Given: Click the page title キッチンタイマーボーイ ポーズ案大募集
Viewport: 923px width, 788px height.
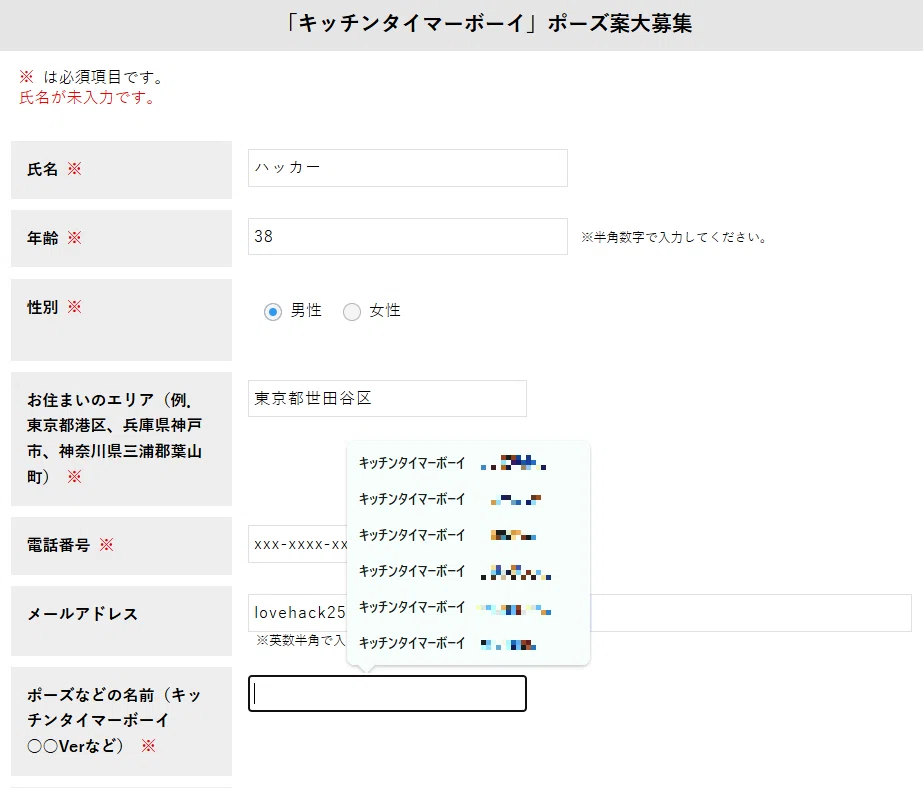Looking at the screenshot, I should [x=487, y=24].
